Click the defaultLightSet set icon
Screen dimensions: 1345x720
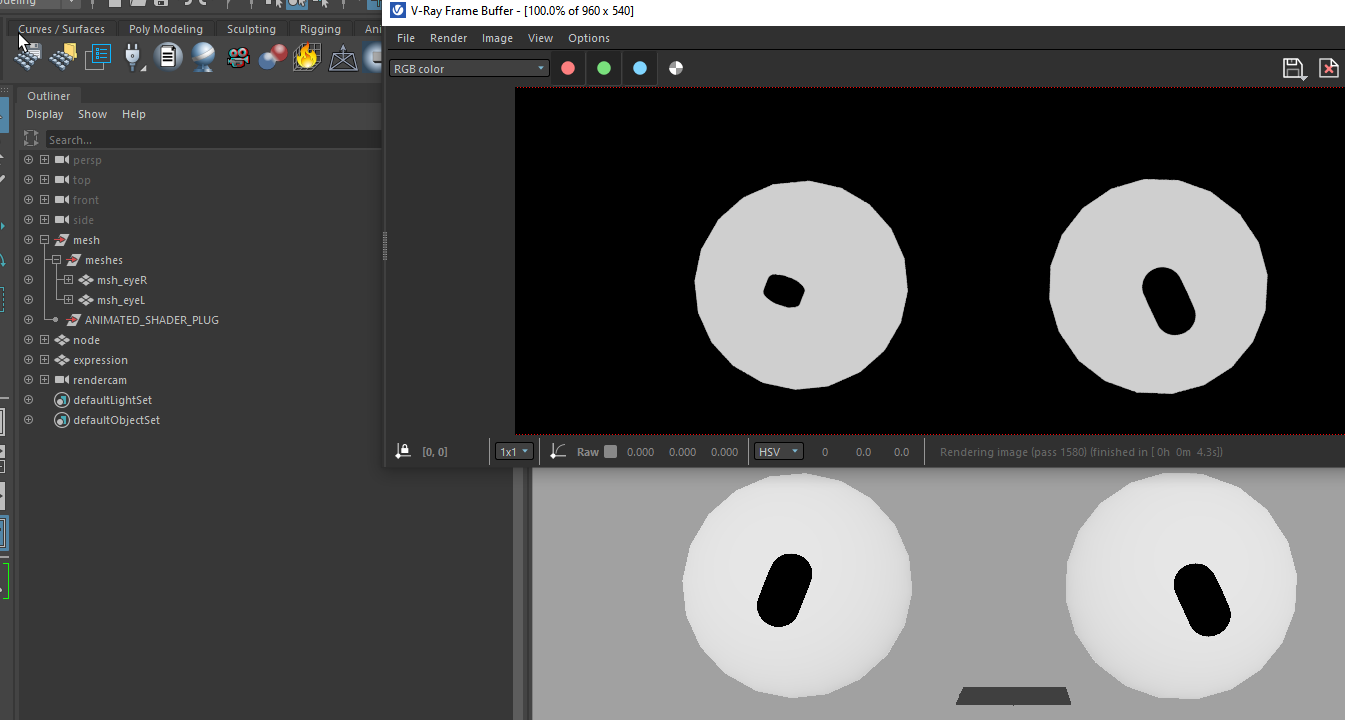(62, 400)
